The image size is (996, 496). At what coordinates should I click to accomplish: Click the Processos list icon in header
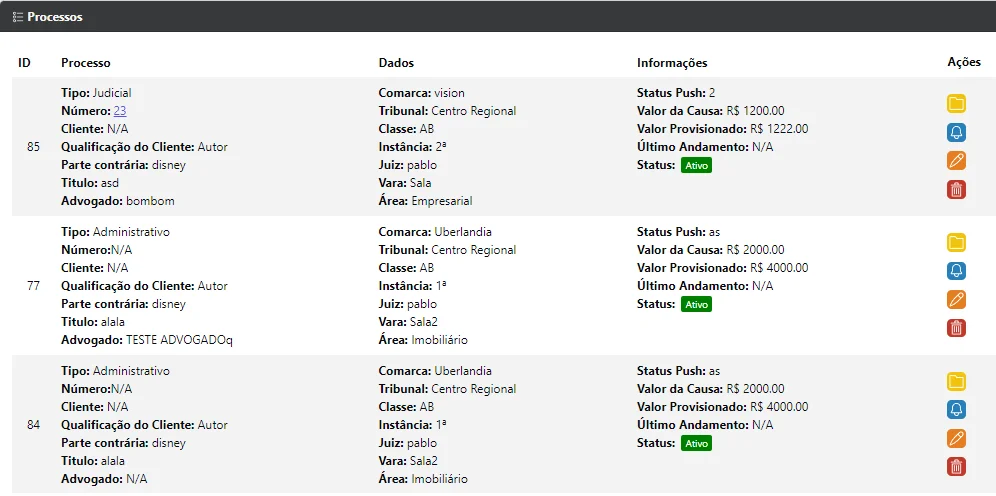17,17
